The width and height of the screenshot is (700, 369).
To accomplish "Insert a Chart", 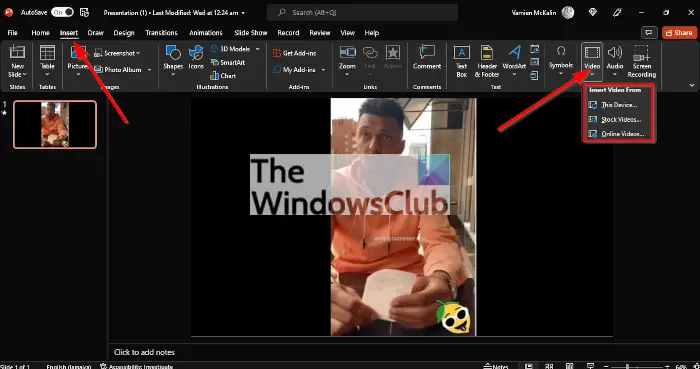I will click(x=223, y=75).
